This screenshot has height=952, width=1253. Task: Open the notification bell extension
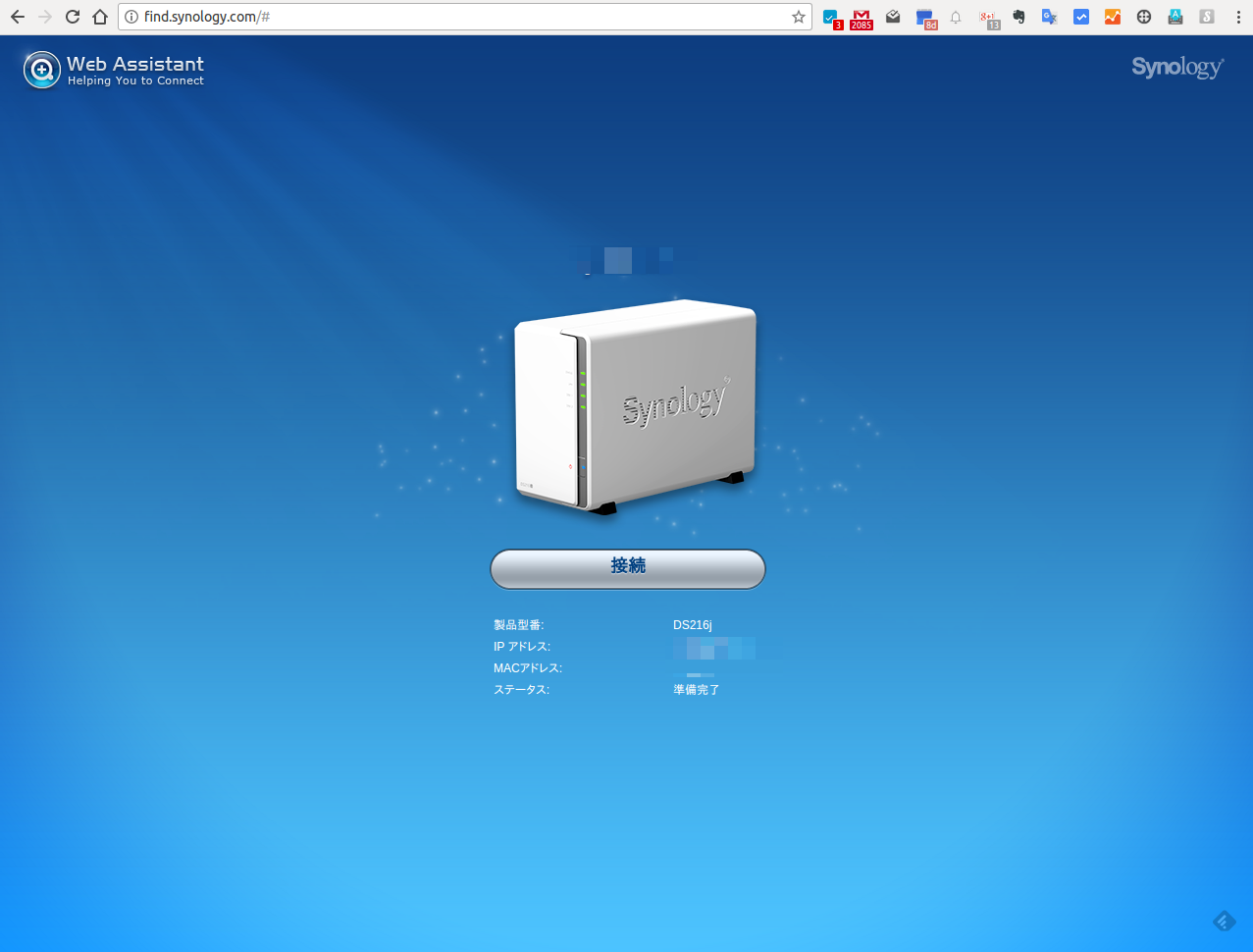[x=956, y=17]
